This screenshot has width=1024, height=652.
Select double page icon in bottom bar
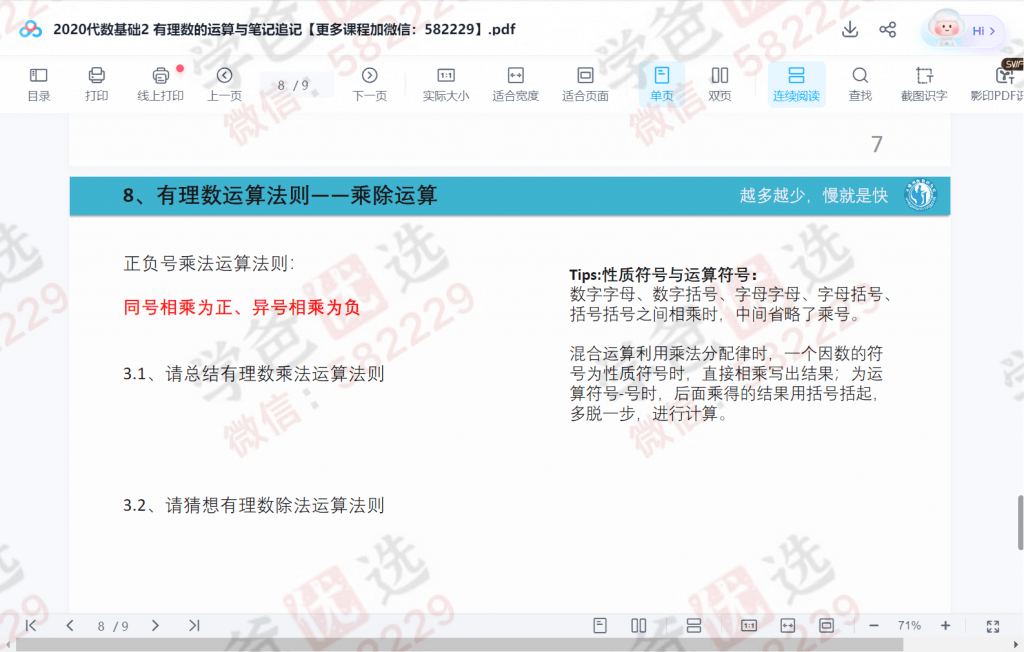coord(639,625)
